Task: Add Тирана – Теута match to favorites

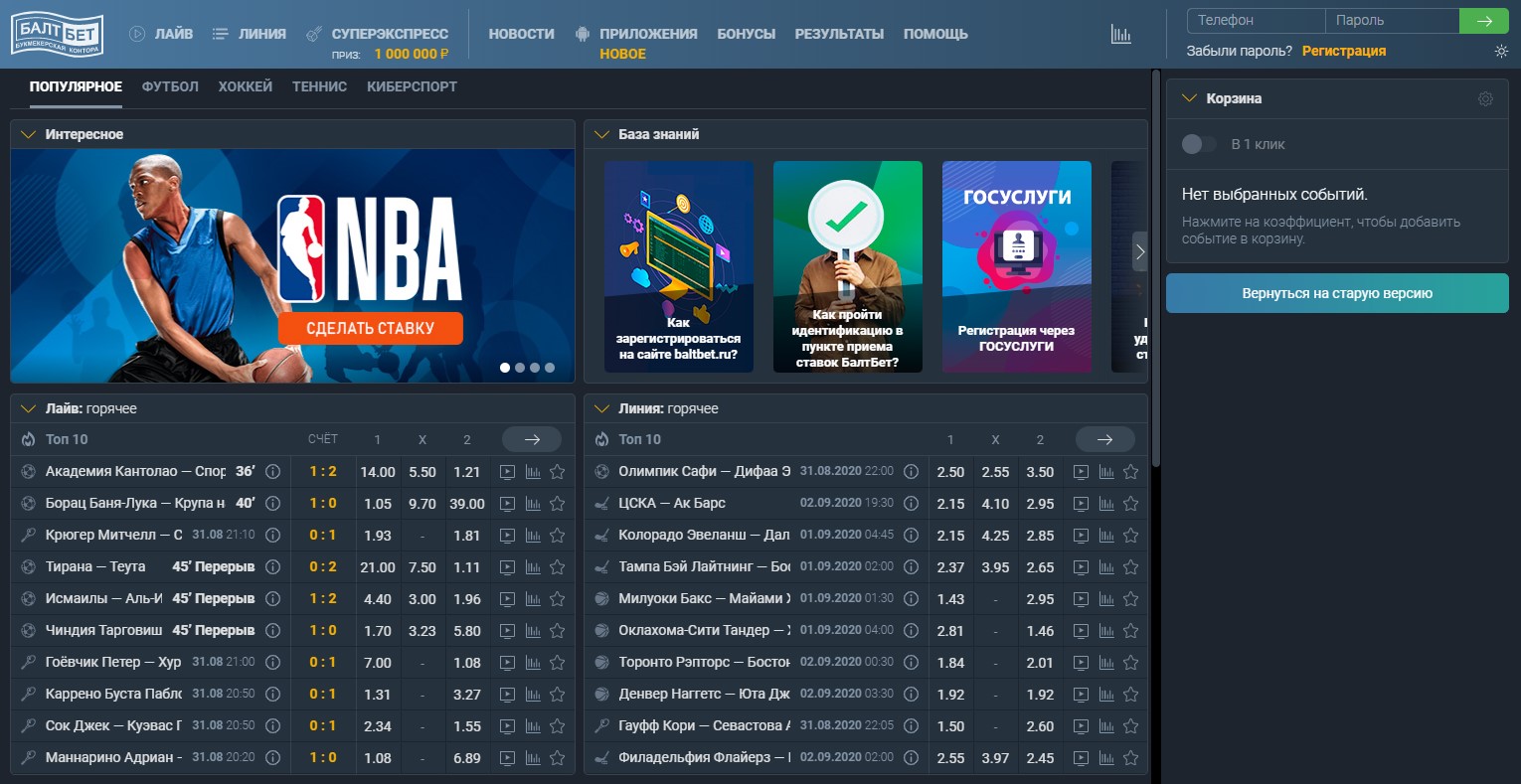Action: tap(558, 567)
